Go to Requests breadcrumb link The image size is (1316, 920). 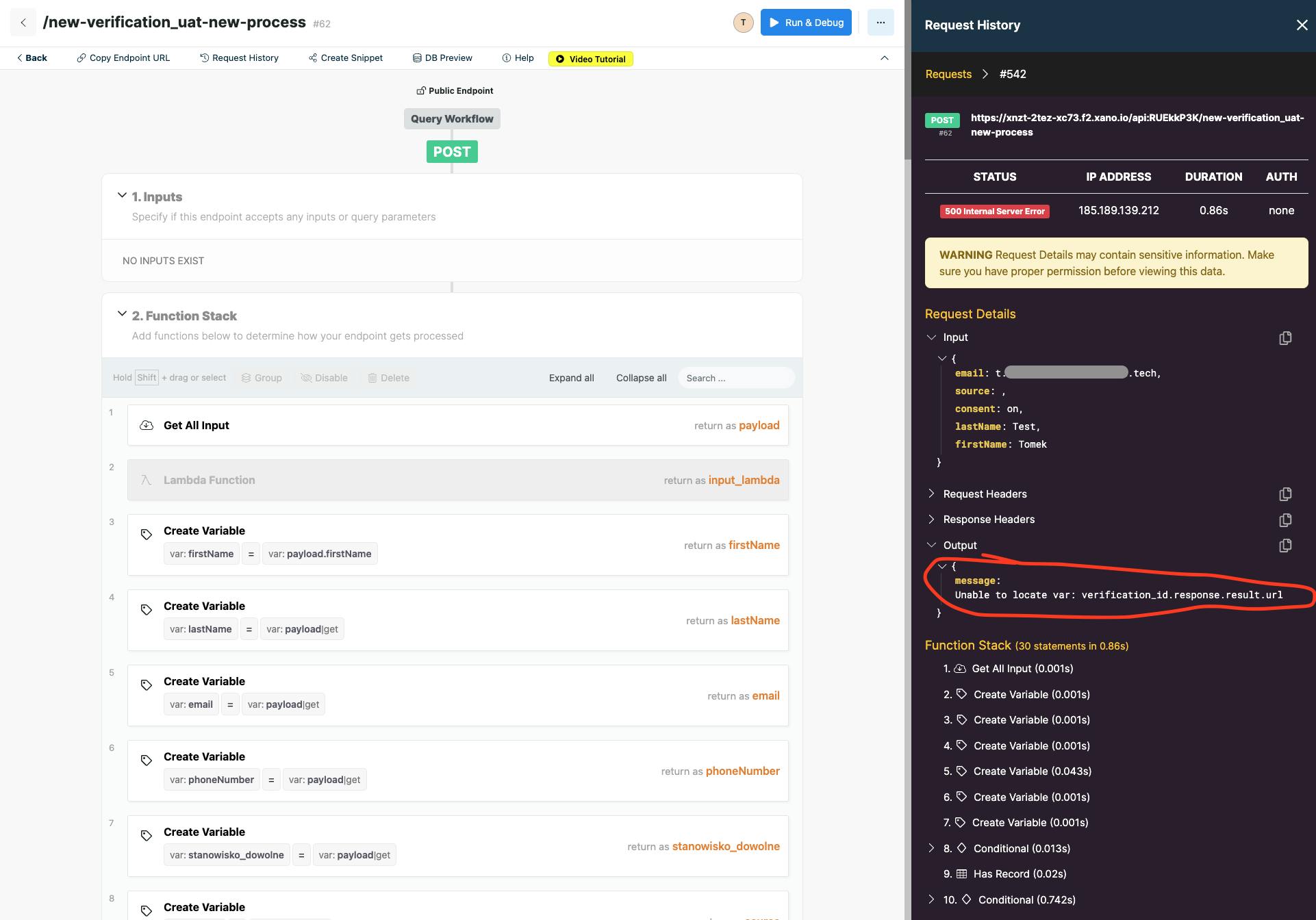948,74
